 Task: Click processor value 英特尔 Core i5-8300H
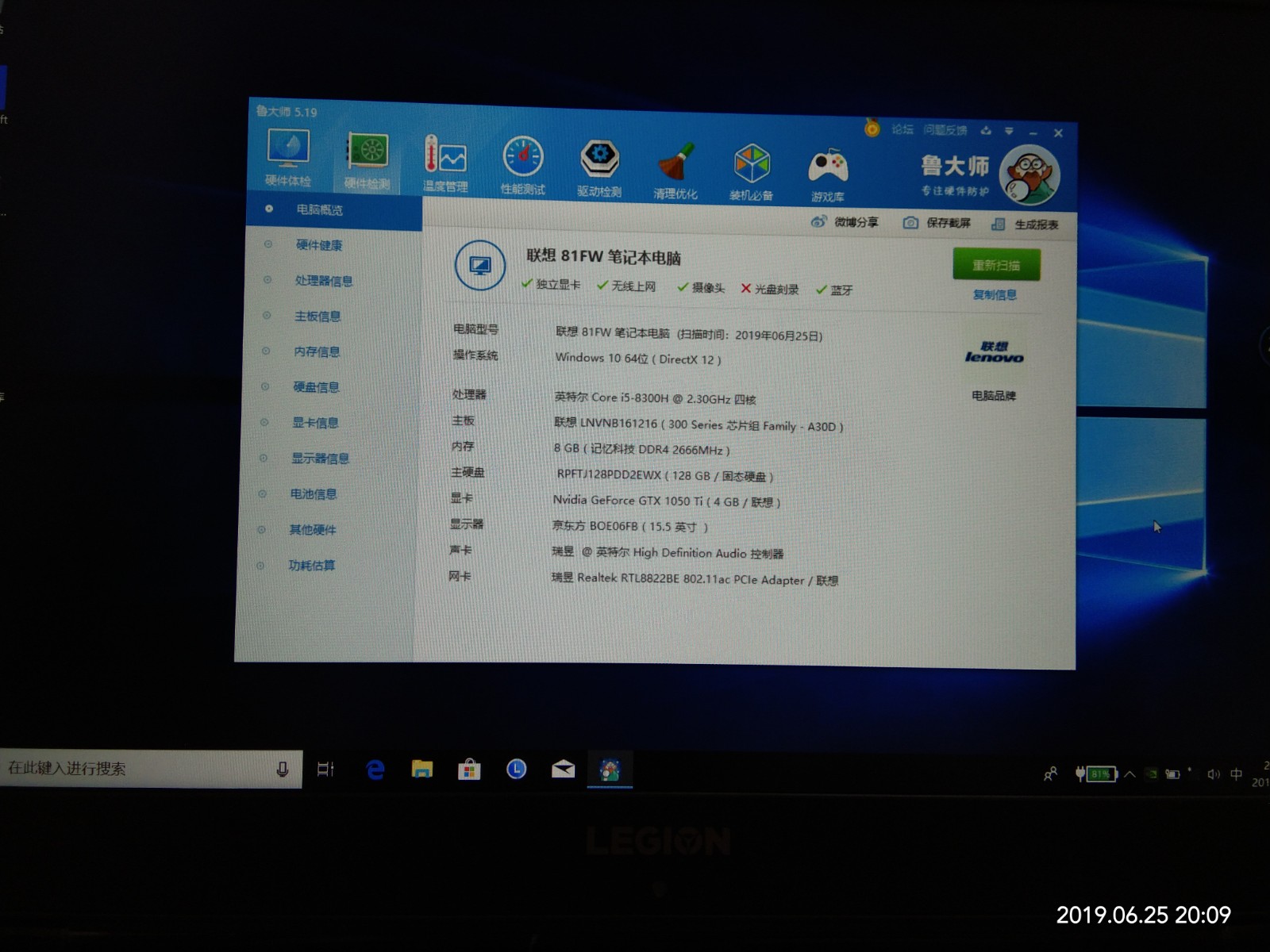[655, 398]
